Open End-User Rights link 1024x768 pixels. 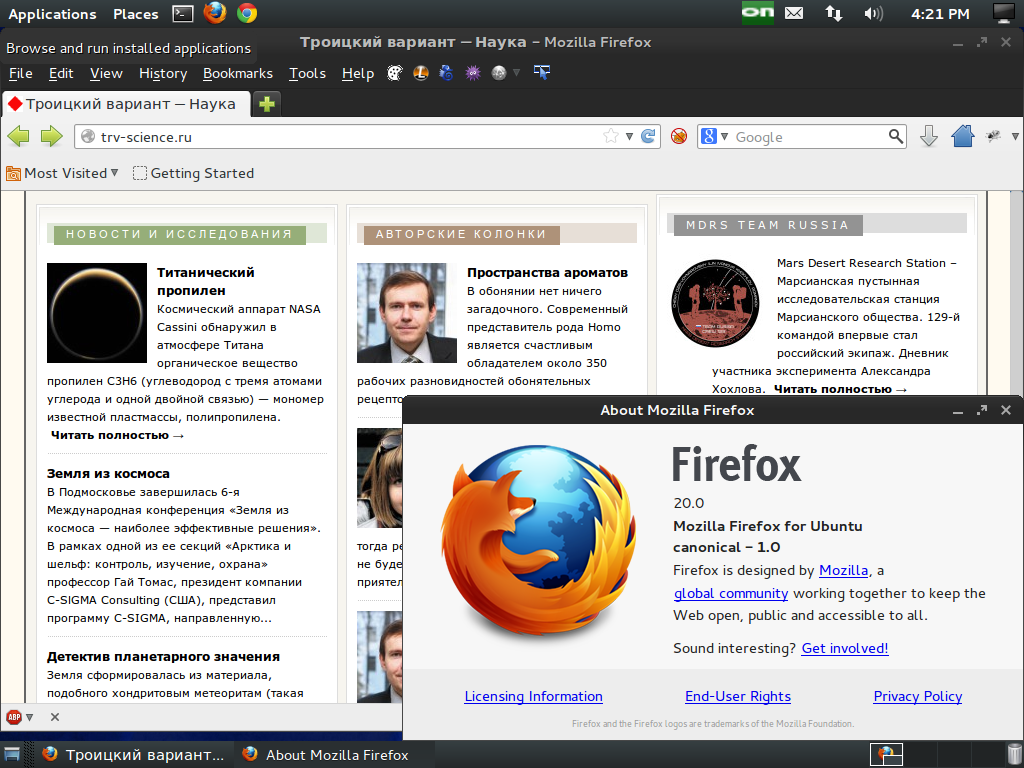(x=738, y=696)
